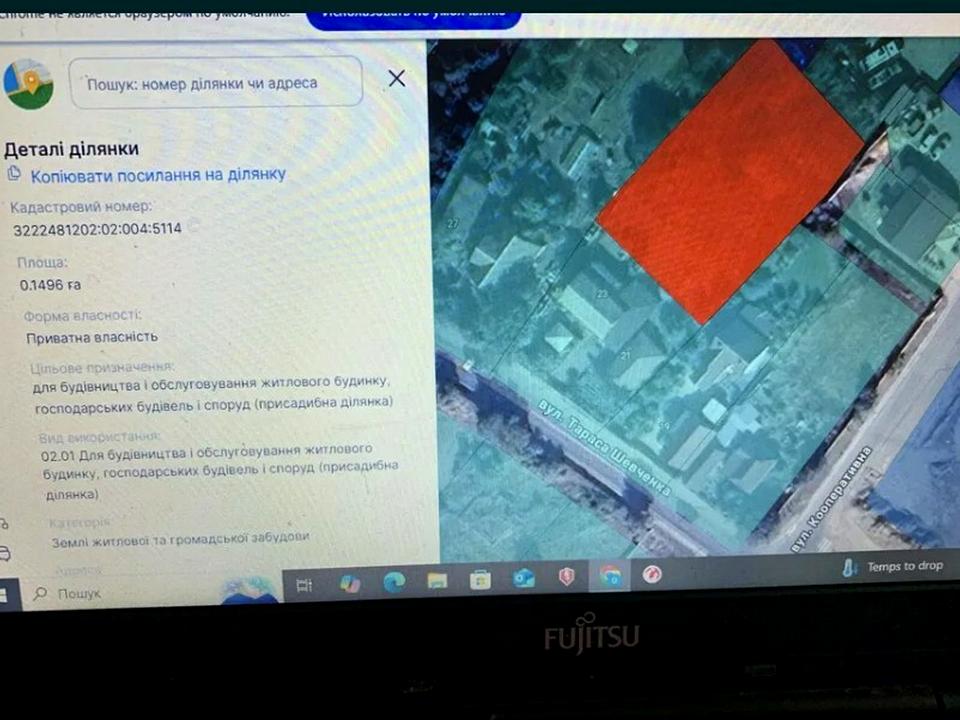The width and height of the screenshot is (960, 720).
Task: Open the "Temps to drop" weather widget
Action: pos(893,567)
